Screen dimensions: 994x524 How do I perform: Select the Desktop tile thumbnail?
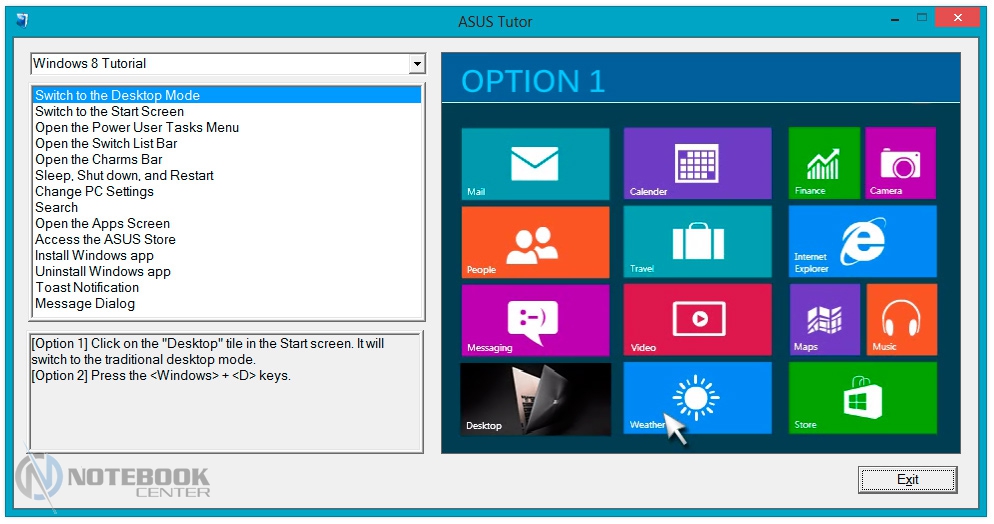tap(535, 397)
